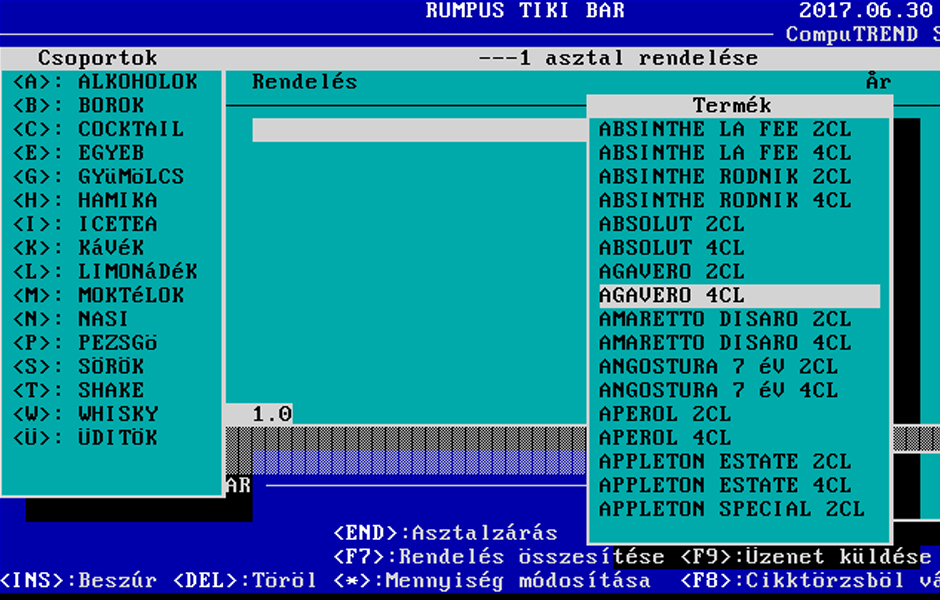Select the ÜDITÖK group
This screenshot has width=940, height=600.
[x=85, y=438]
